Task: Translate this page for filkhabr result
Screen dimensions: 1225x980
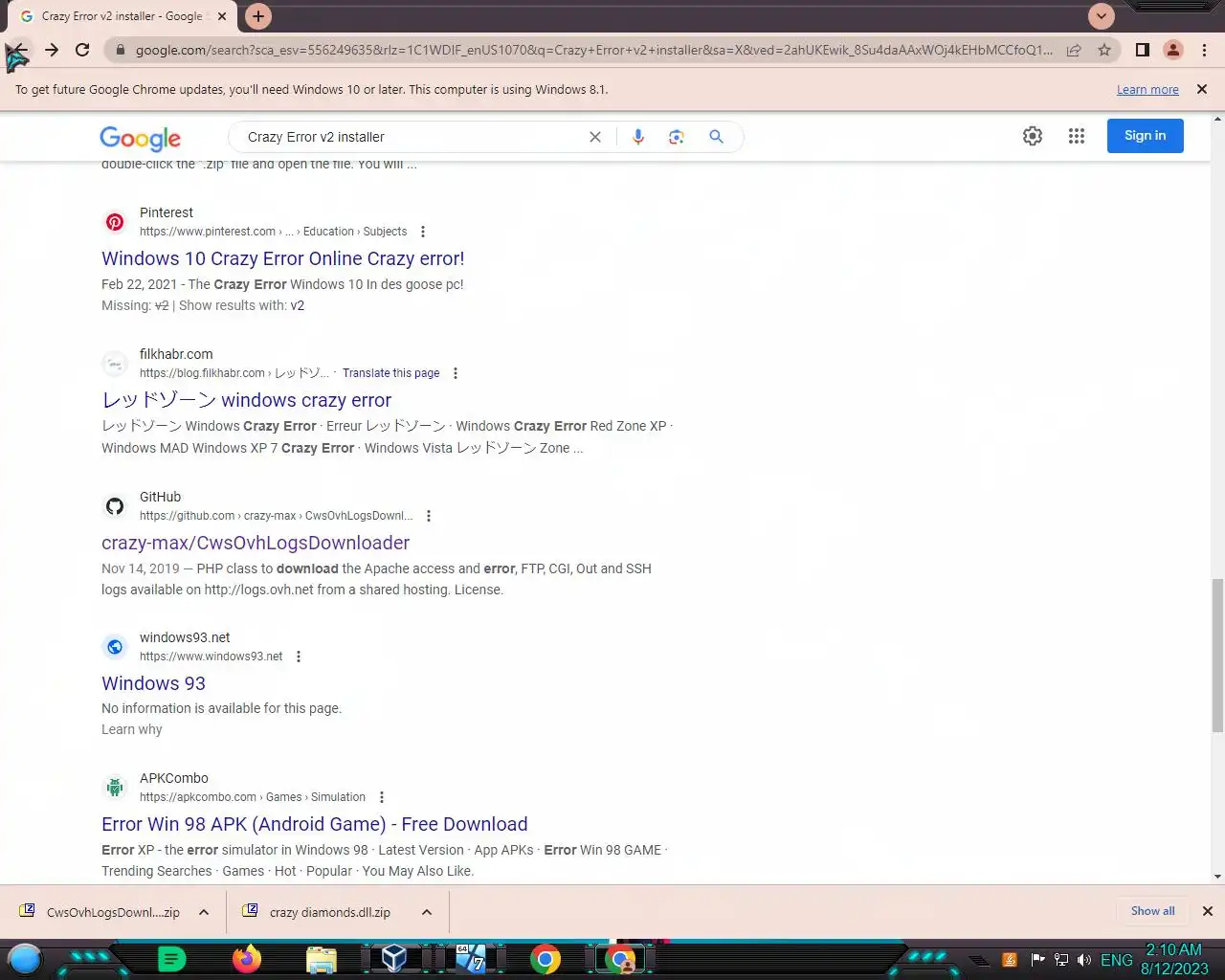Action: [391, 373]
